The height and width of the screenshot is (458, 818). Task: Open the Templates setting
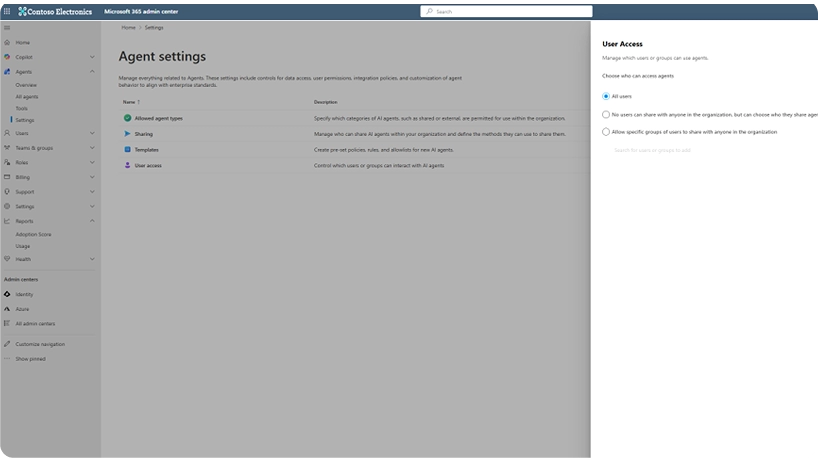click(x=147, y=150)
